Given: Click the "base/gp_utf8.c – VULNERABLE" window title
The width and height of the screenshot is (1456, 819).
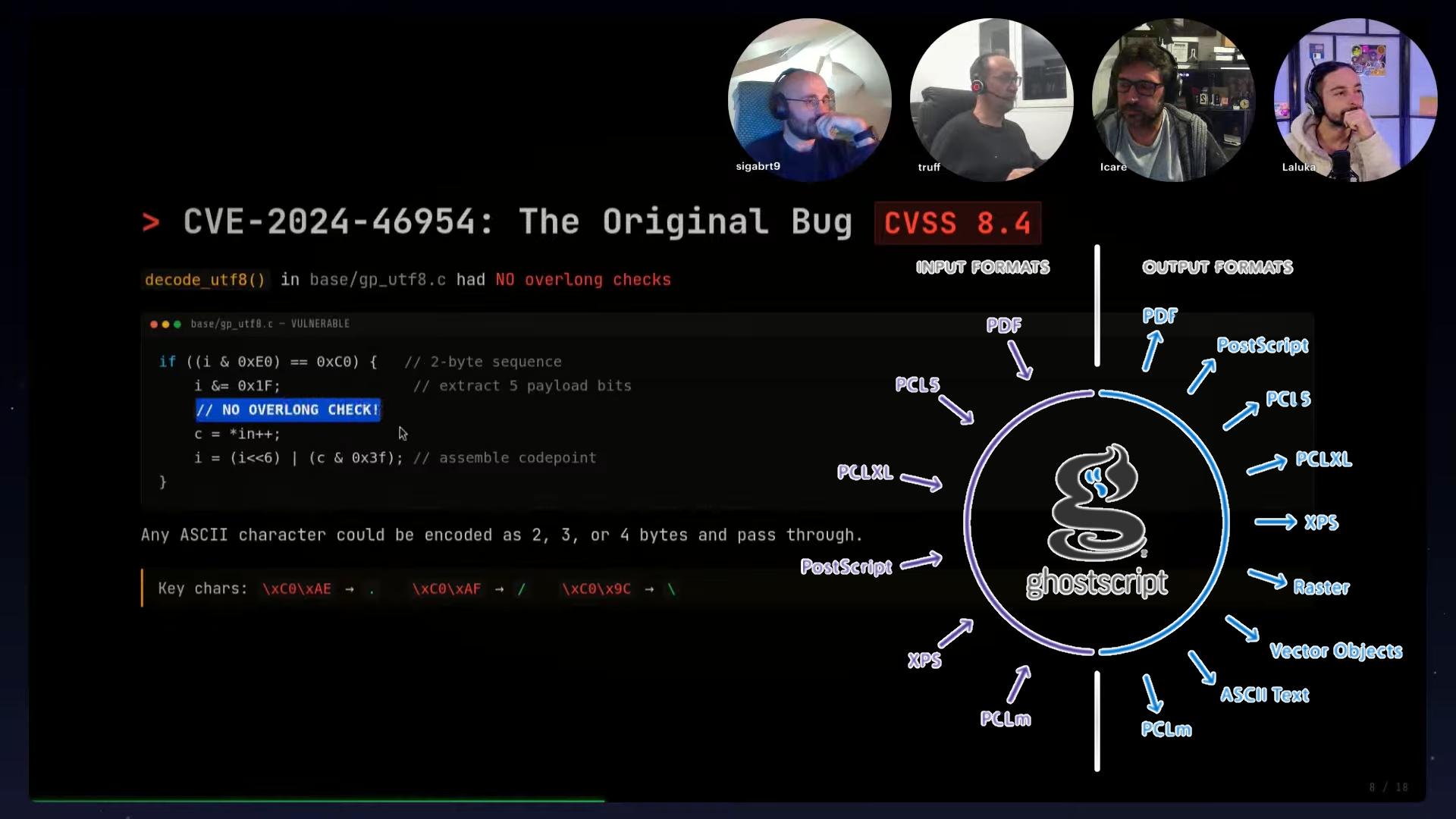Looking at the screenshot, I should click(270, 324).
